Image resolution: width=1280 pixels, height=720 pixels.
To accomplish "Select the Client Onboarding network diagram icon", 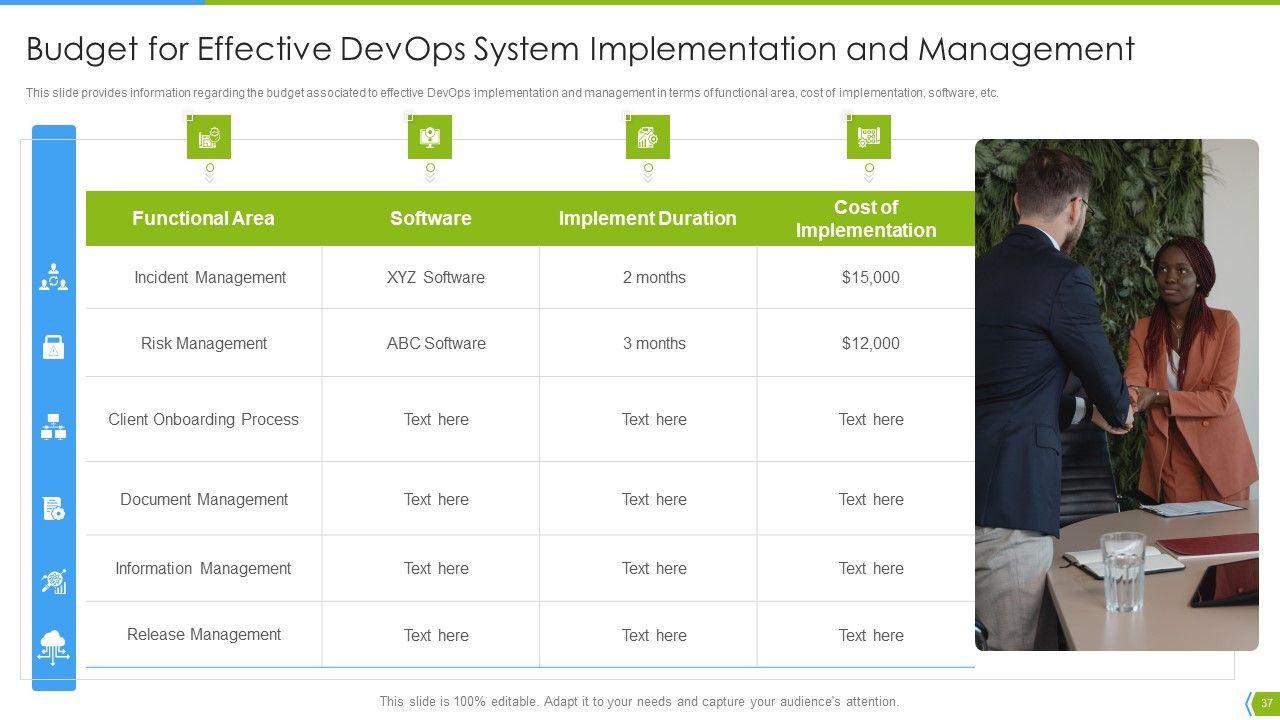I will 53,427.
